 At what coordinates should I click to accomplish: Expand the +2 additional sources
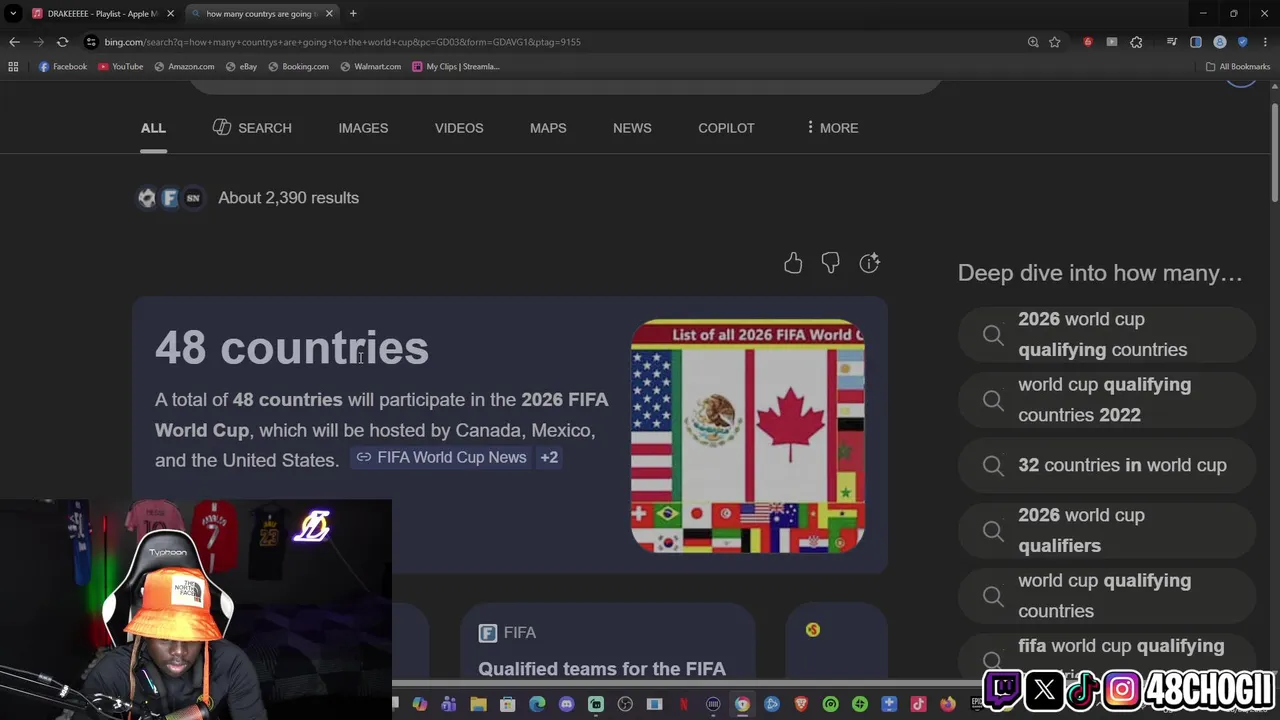pos(549,457)
